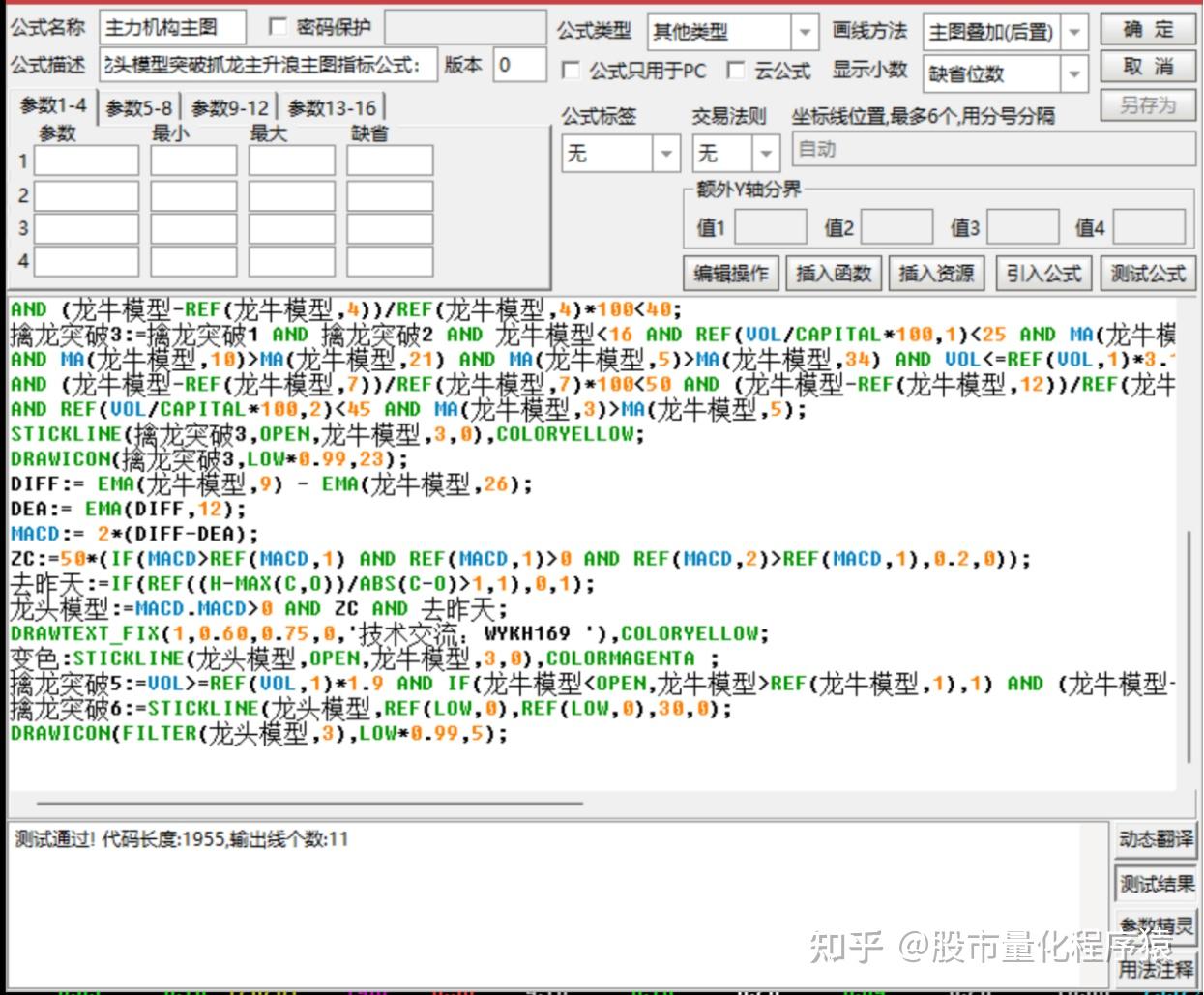Screen dimensions: 1204x995
Task: Open the 编辑操作 menu button
Action: pyautogui.click(x=731, y=274)
